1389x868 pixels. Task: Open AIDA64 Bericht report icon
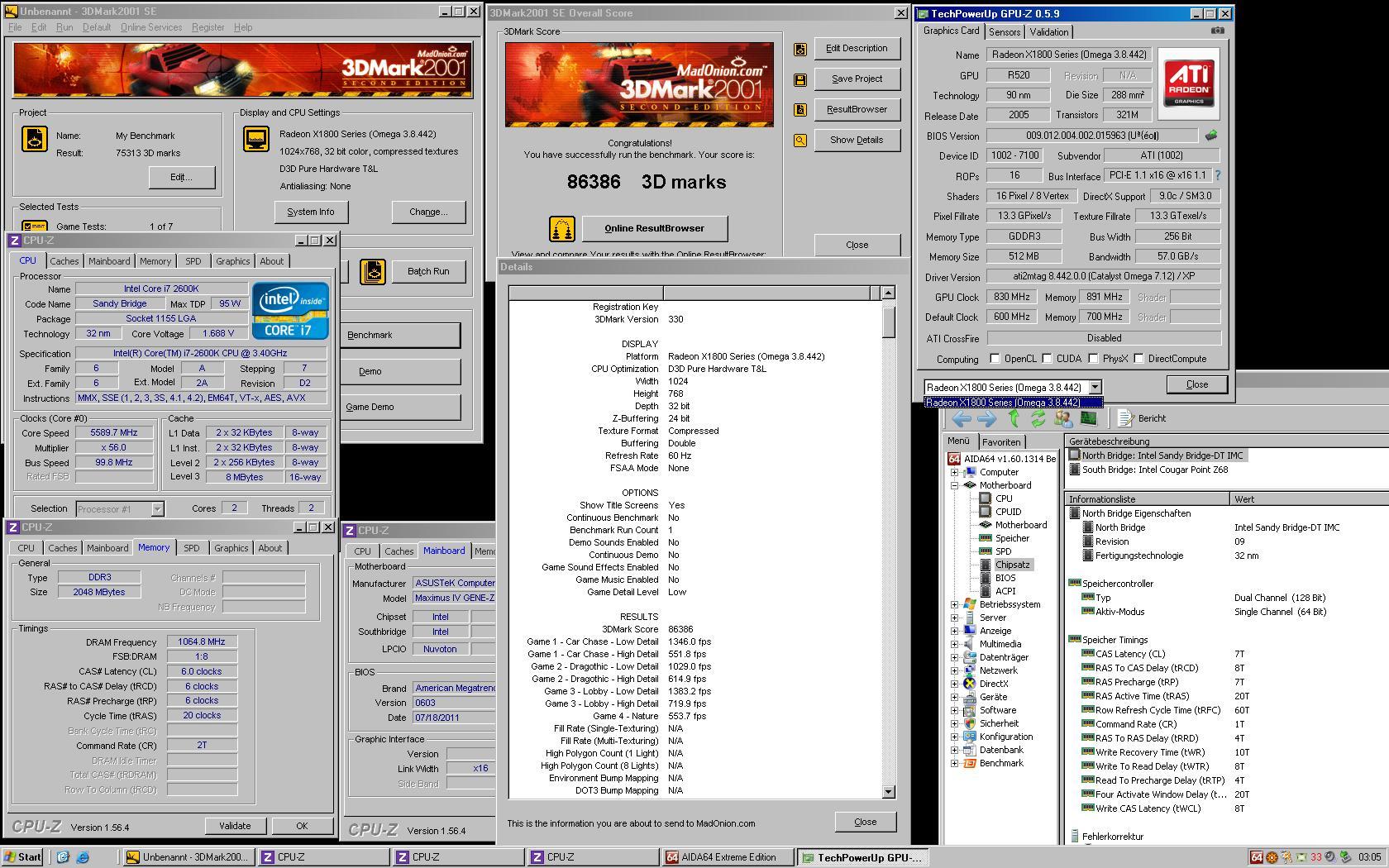tap(1125, 418)
